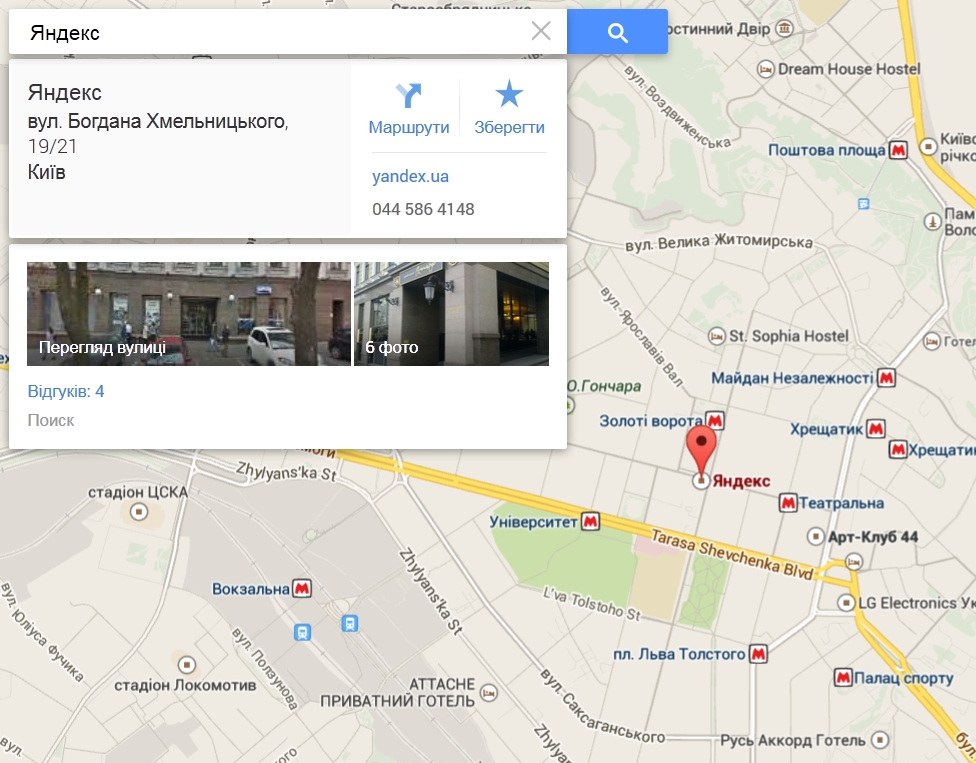Save place with Зберегти star icon
The height and width of the screenshot is (763, 976).
point(509,94)
